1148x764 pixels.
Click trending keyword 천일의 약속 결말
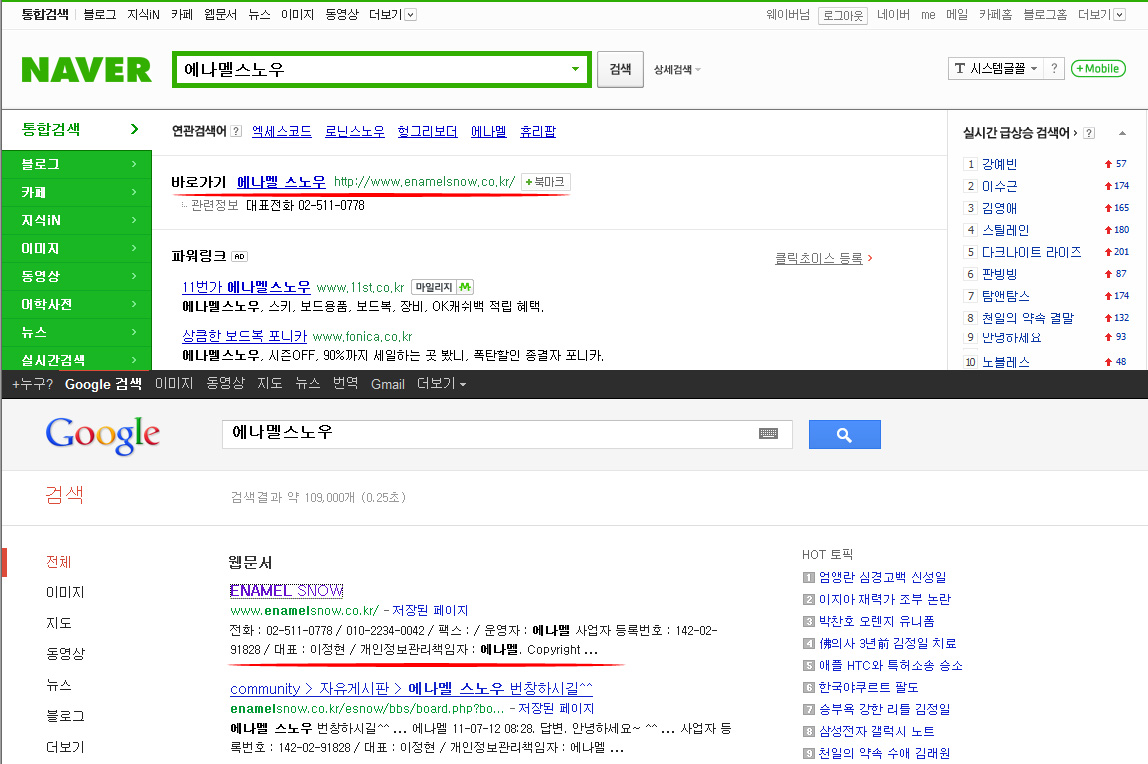(1027, 318)
